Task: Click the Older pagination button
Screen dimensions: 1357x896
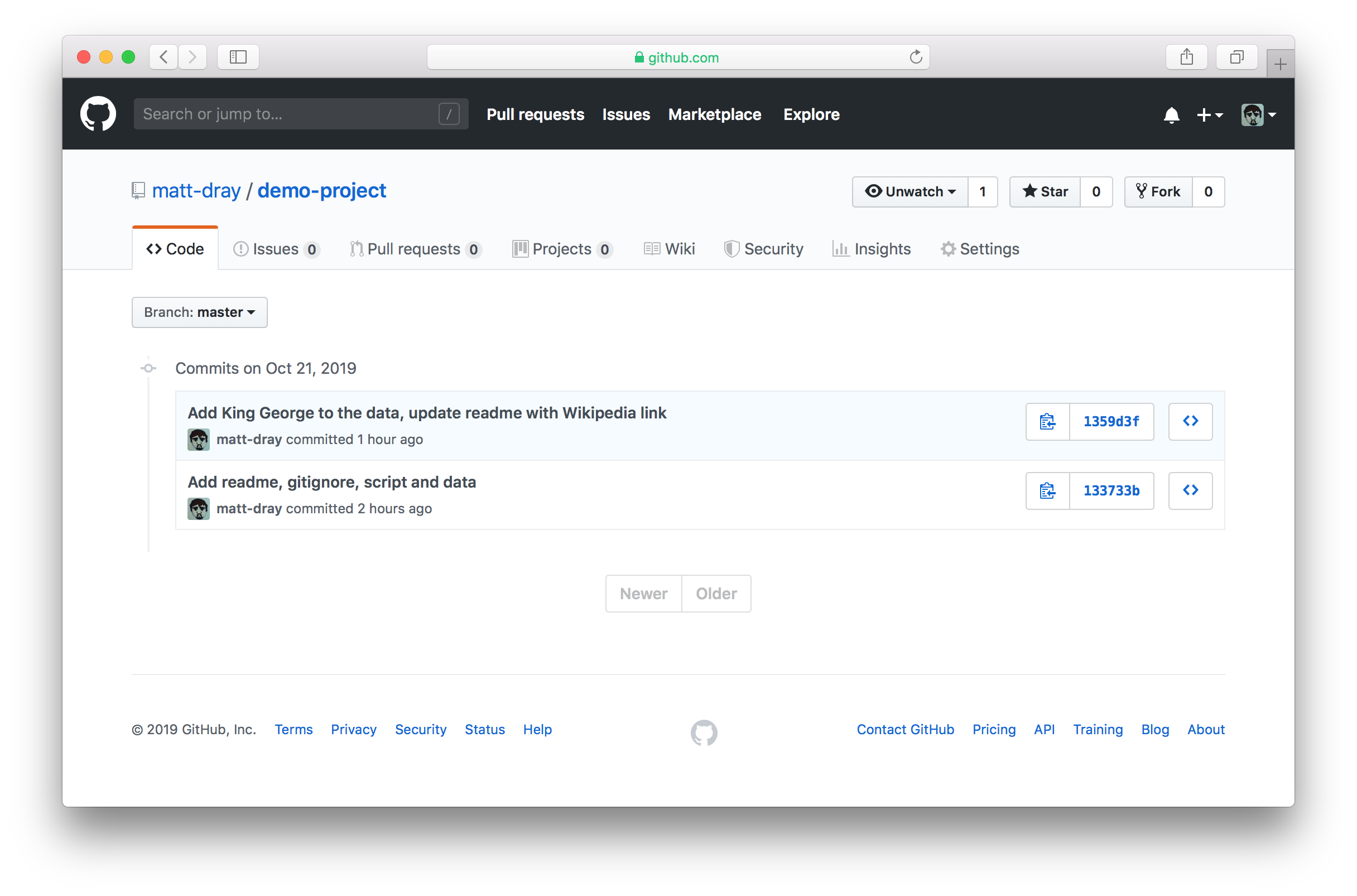Action: [x=716, y=593]
